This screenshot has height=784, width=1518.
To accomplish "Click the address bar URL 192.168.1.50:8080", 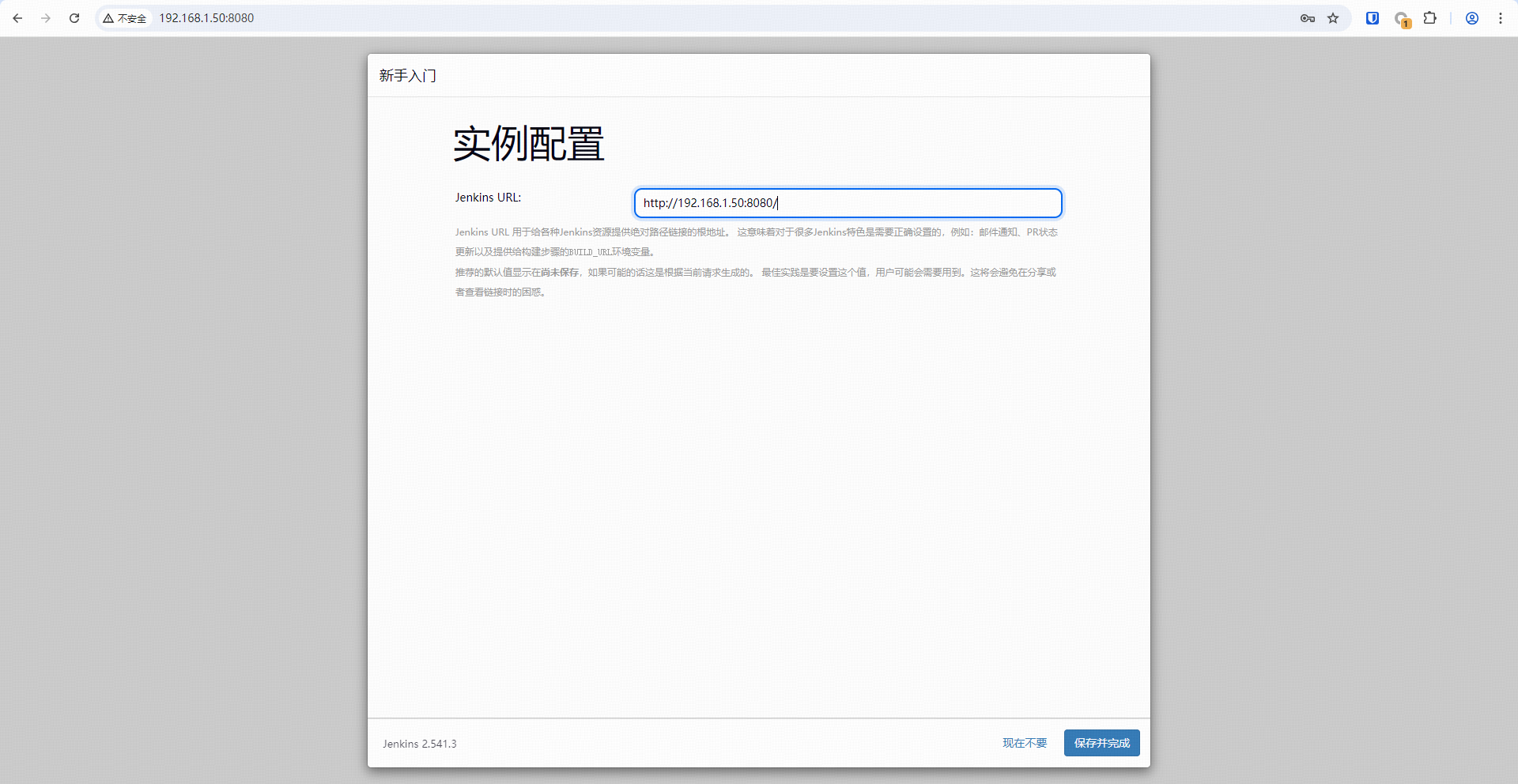I will (x=206, y=18).
